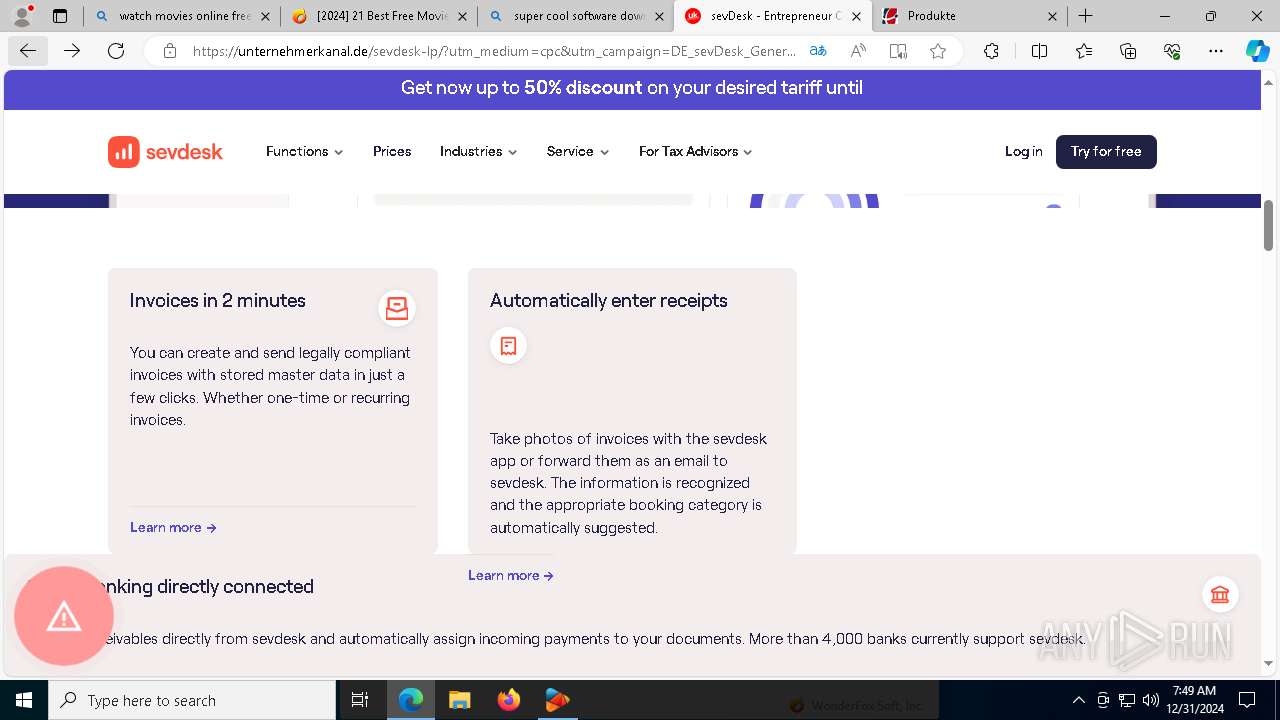The image size is (1280, 720).
Task: Open a new browser tab
Action: 1085,16
